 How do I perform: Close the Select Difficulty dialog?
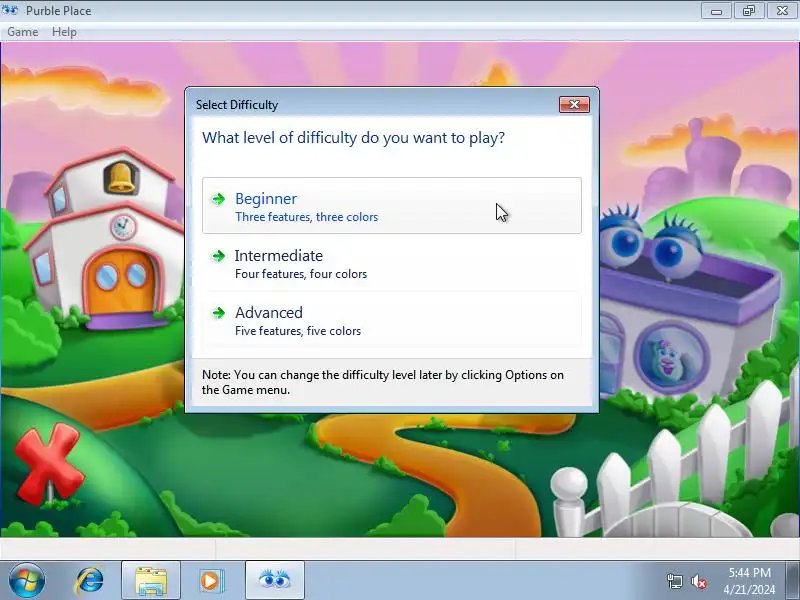point(574,104)
